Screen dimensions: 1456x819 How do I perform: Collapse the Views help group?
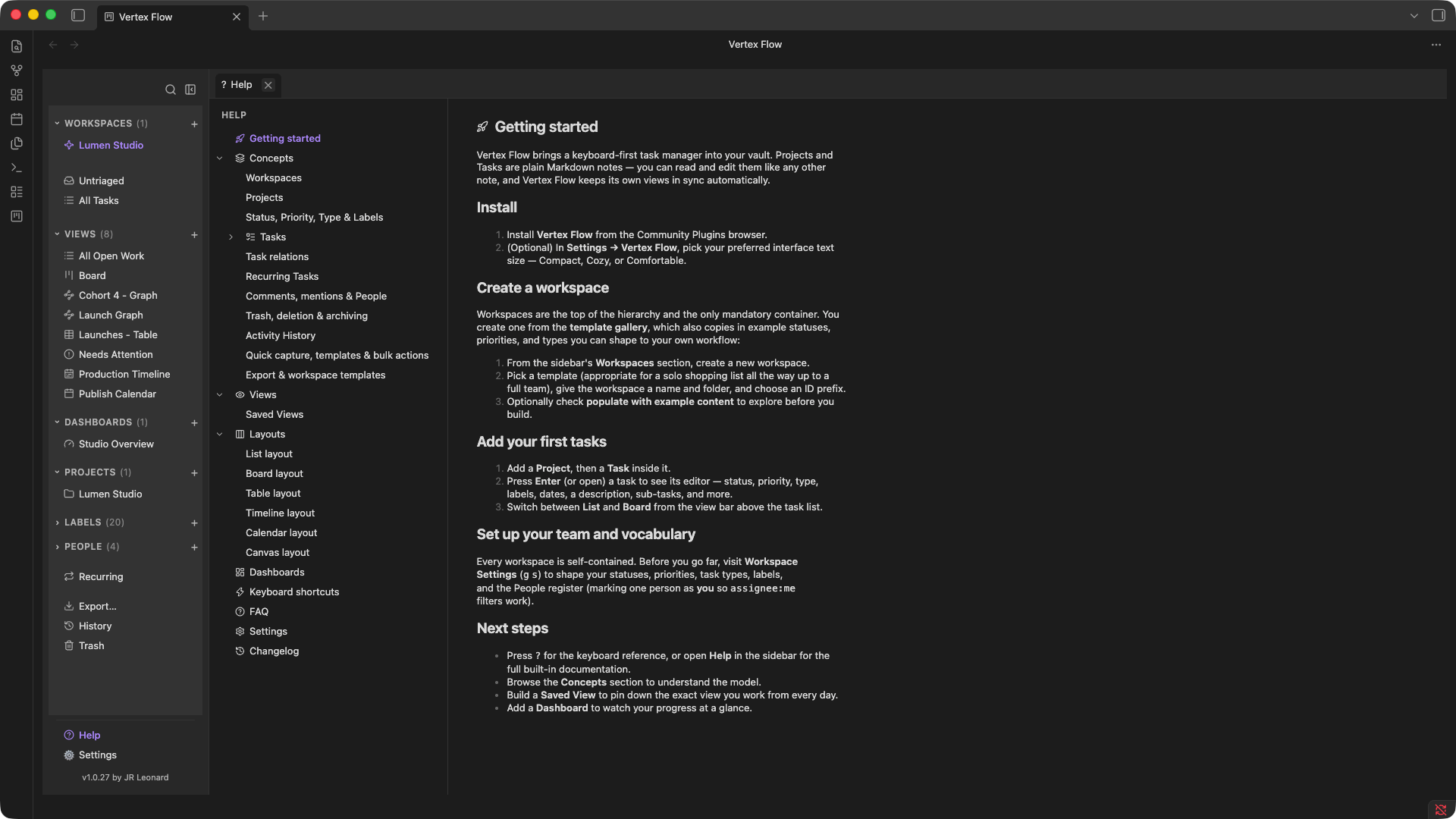(x=220, y=395)
